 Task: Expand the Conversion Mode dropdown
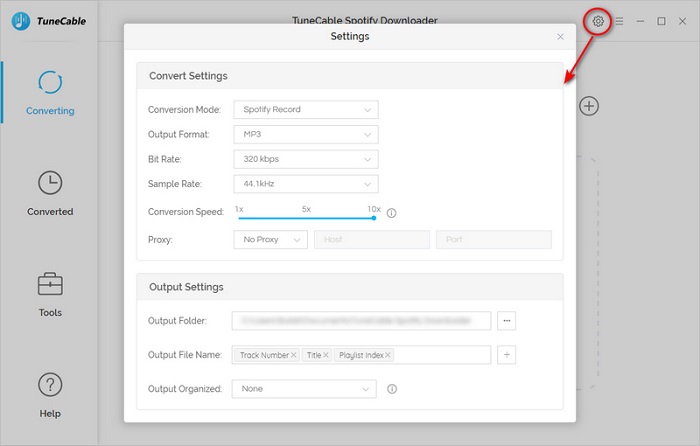(306, 109)
